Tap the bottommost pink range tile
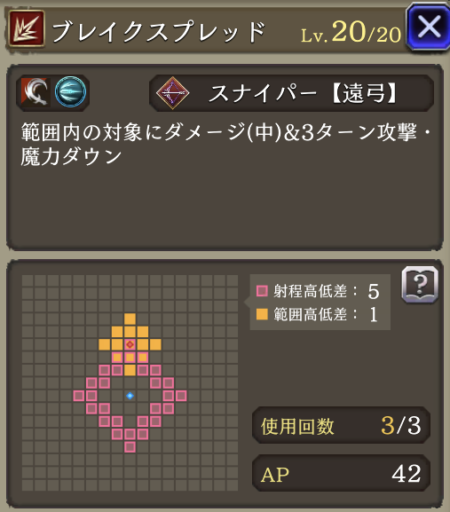 pyautogui.click(x=130, y=447)
